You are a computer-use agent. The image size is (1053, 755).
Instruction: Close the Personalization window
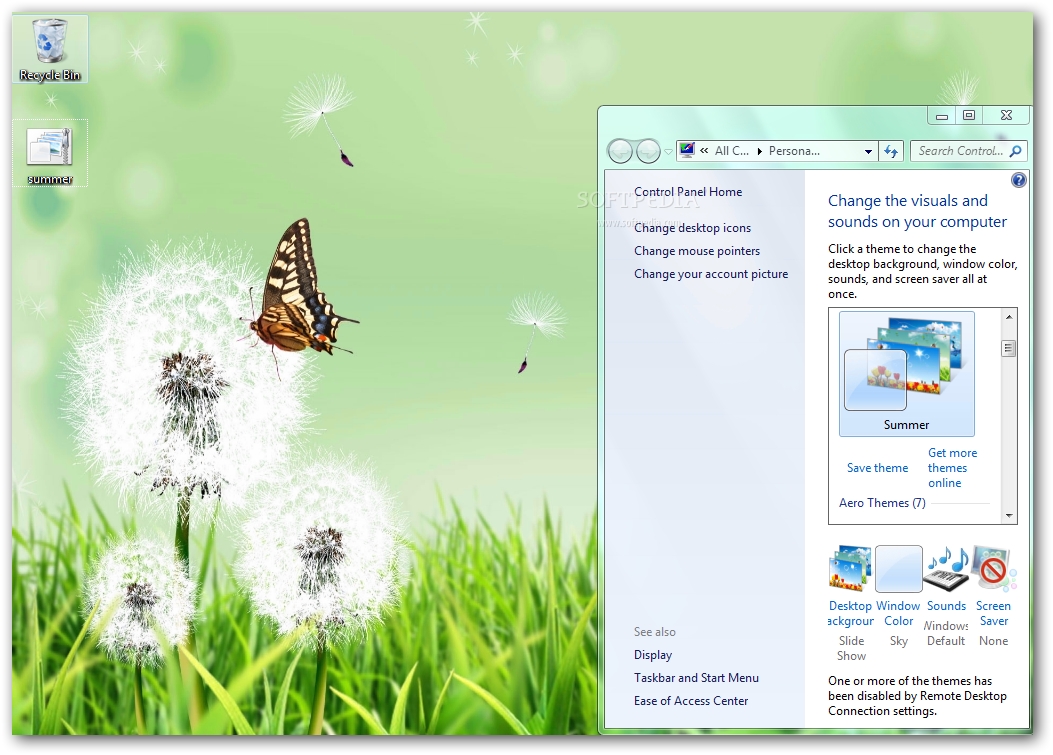(x=1005, y=116)
